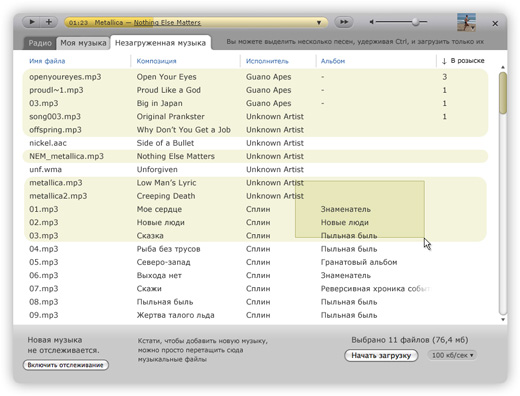Open the 100 кб/сек speed dropdown

[452, 355]
